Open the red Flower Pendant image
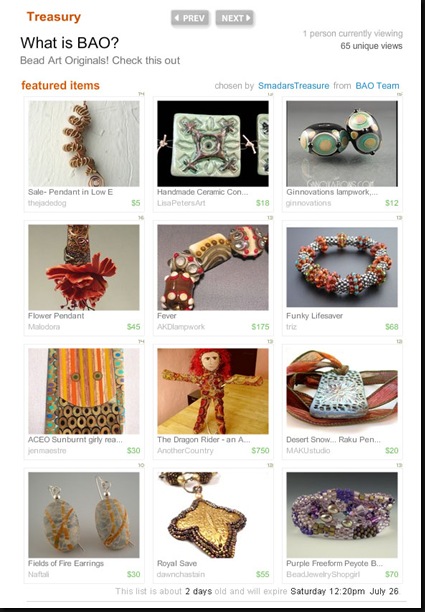Screen dimensions: 425x612 [x=84, y=267]
